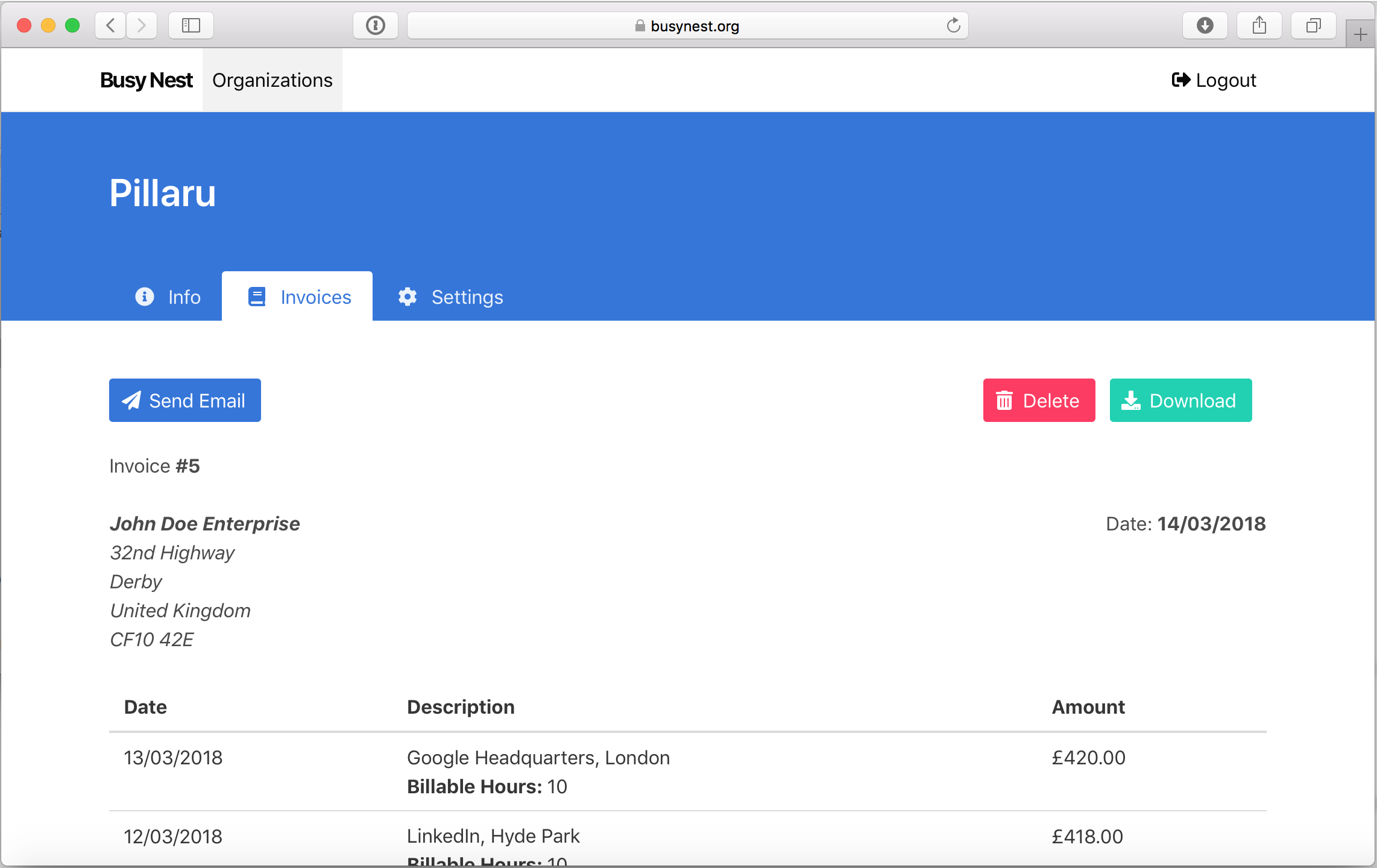Select the Invoices tab
1377x868 pixels.
[297, 297]
